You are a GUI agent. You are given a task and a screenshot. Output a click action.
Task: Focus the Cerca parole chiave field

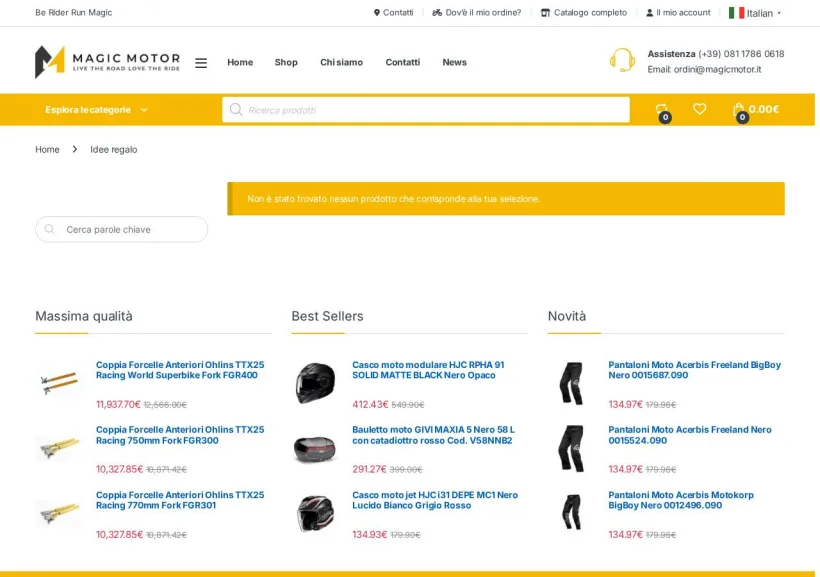[x=121, y=229]
